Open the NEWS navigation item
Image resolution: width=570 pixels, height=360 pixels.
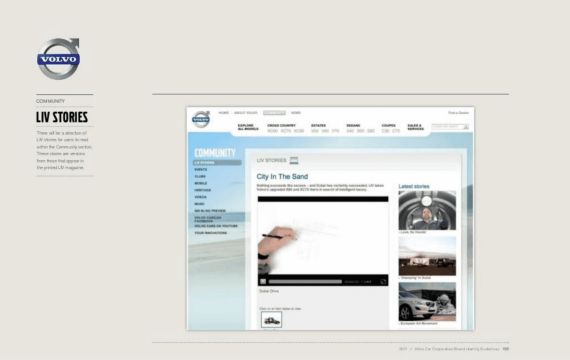point(296,113)
